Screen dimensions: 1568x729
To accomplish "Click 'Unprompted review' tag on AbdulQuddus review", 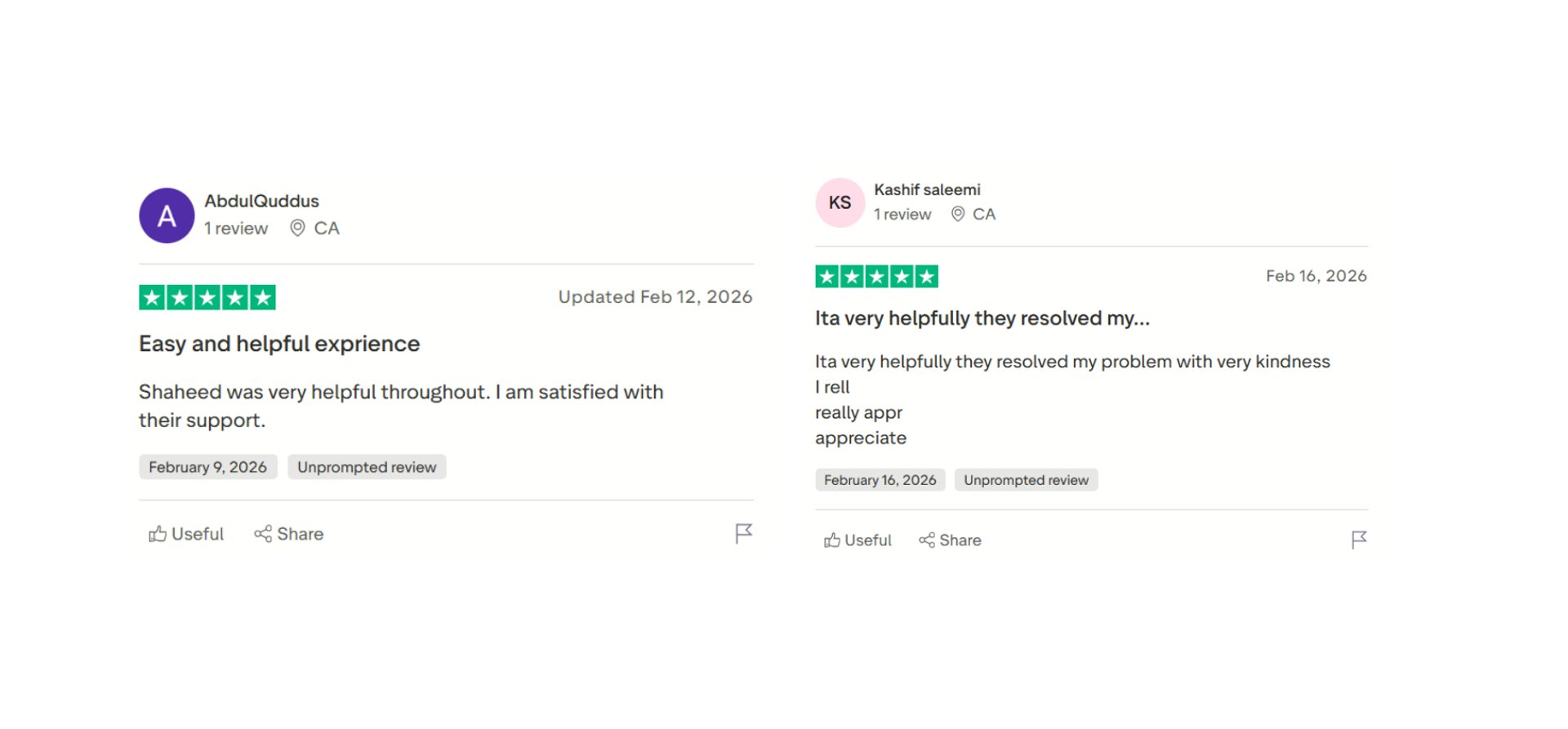I will tap(367, 467).
